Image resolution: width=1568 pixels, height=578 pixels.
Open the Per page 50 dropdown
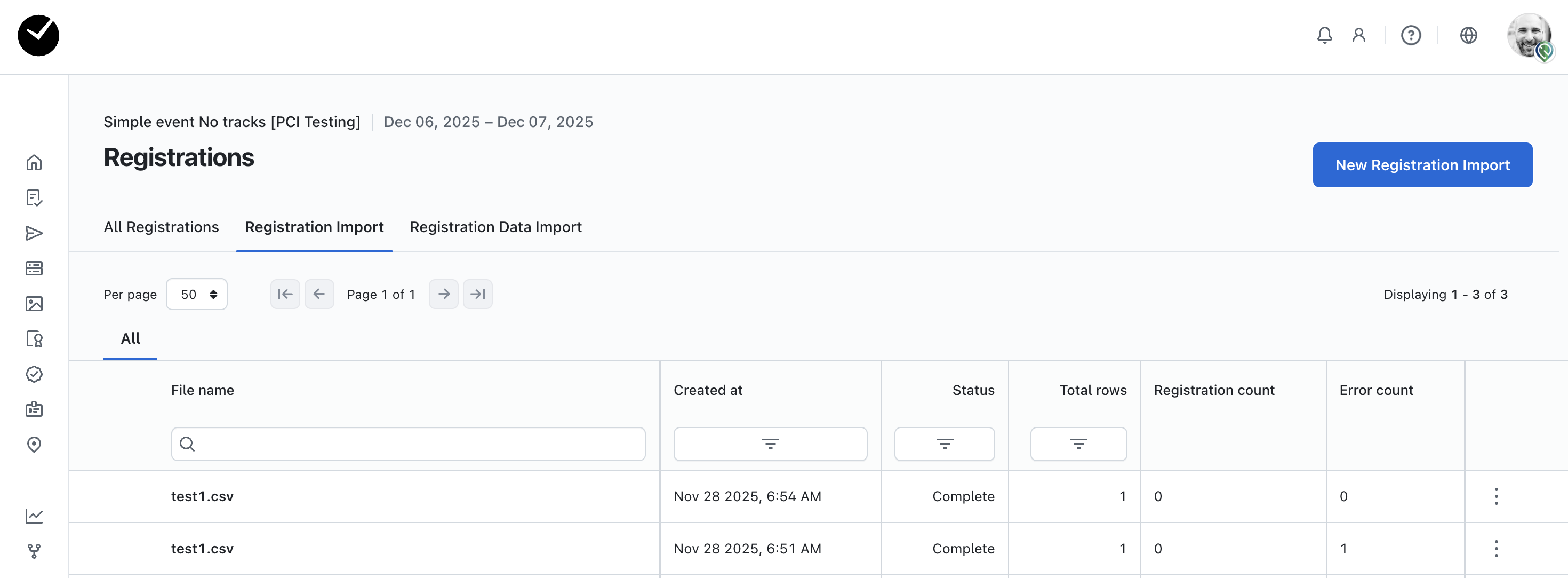[x=197, y=294]
